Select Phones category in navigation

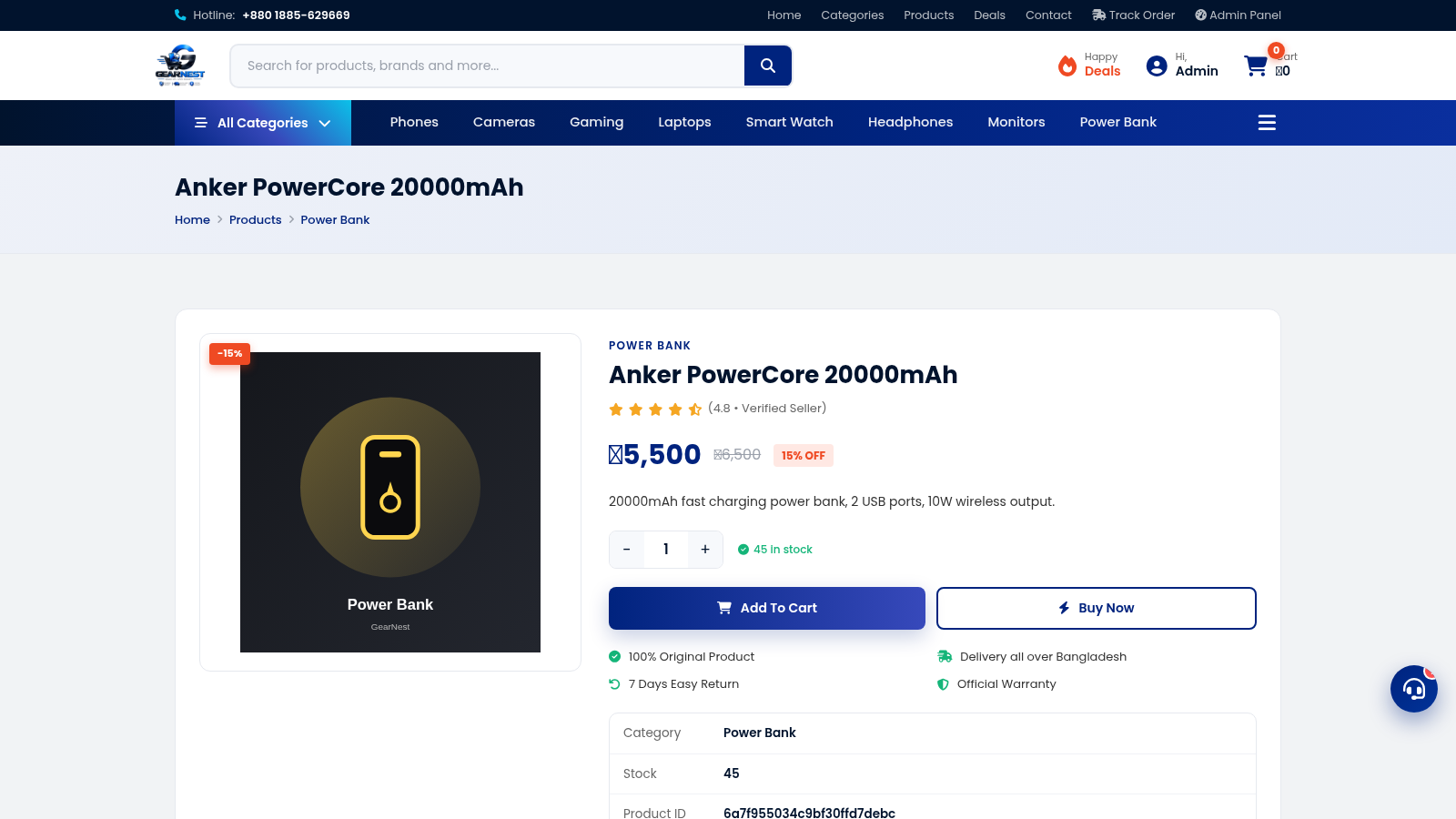pyautogui.click(x=414, y=122)
